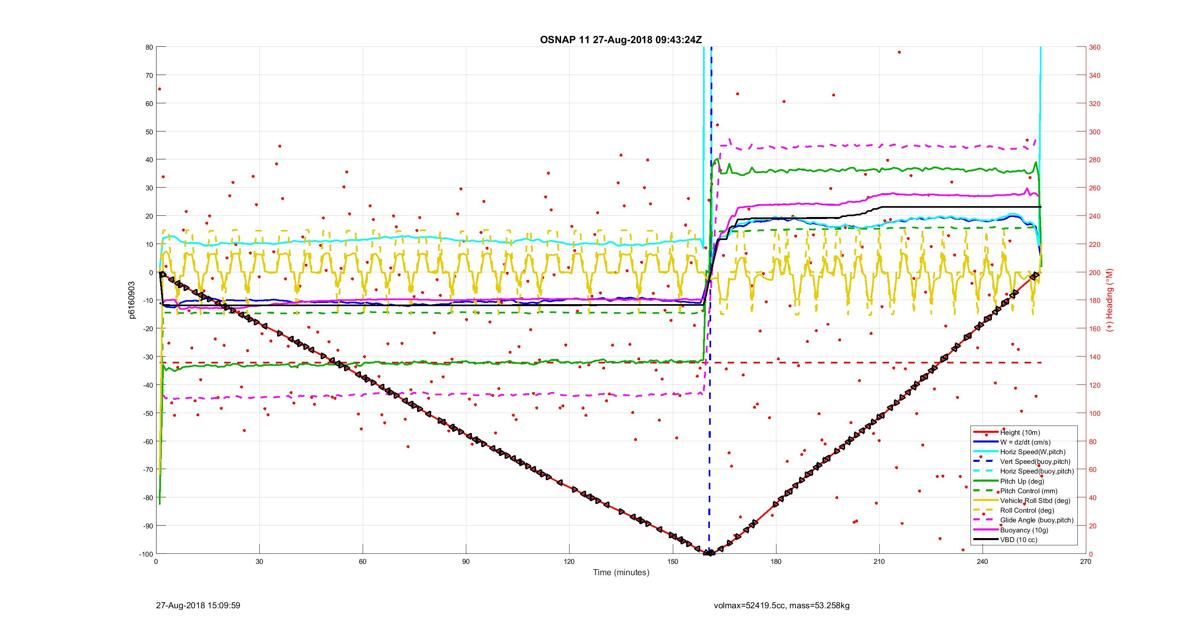Click the right axis tick label '140'
This screenshot has height=622, width=1200.
(1096, 357)
